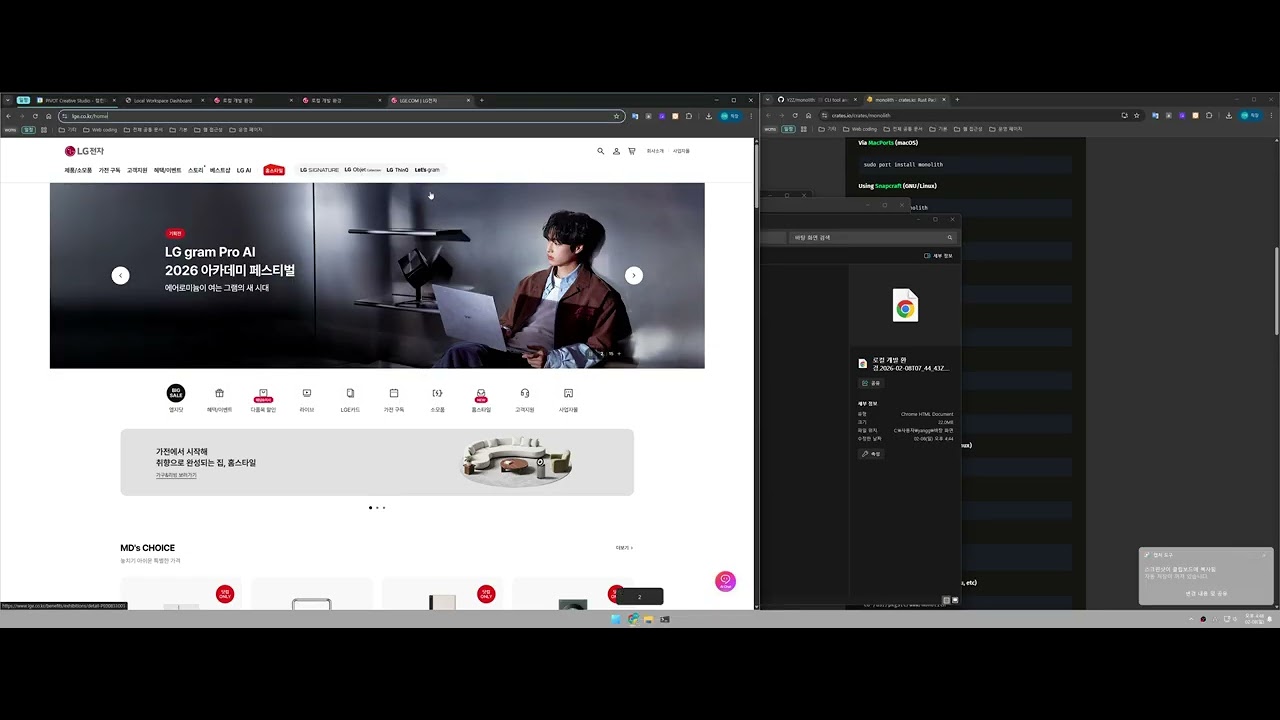Image resolution: width=1280 pixels, height=720 pixels.
Task: Switch the explorer to details list view
Action: click(946, 600)
